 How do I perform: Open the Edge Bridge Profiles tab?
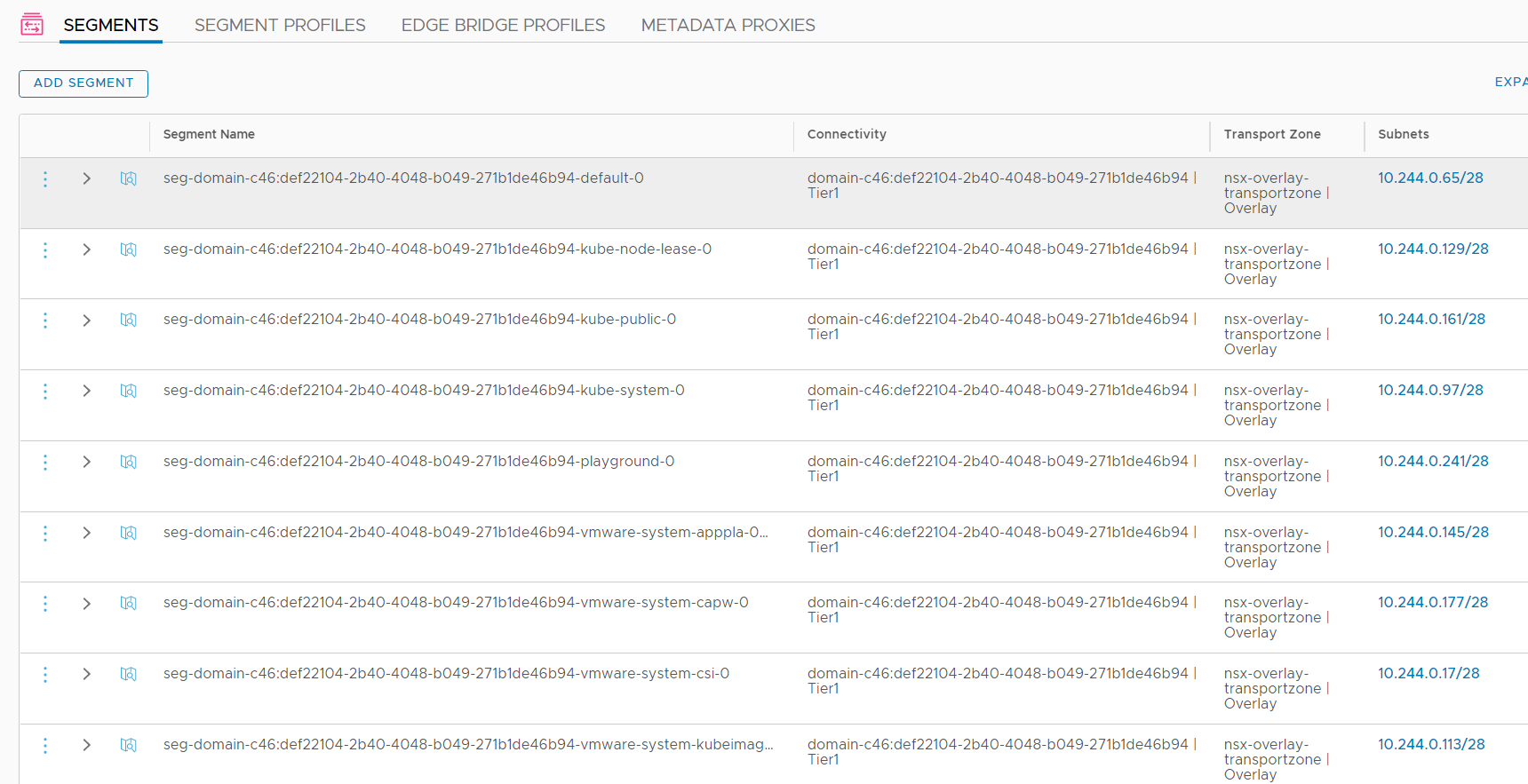pos(503,25)
